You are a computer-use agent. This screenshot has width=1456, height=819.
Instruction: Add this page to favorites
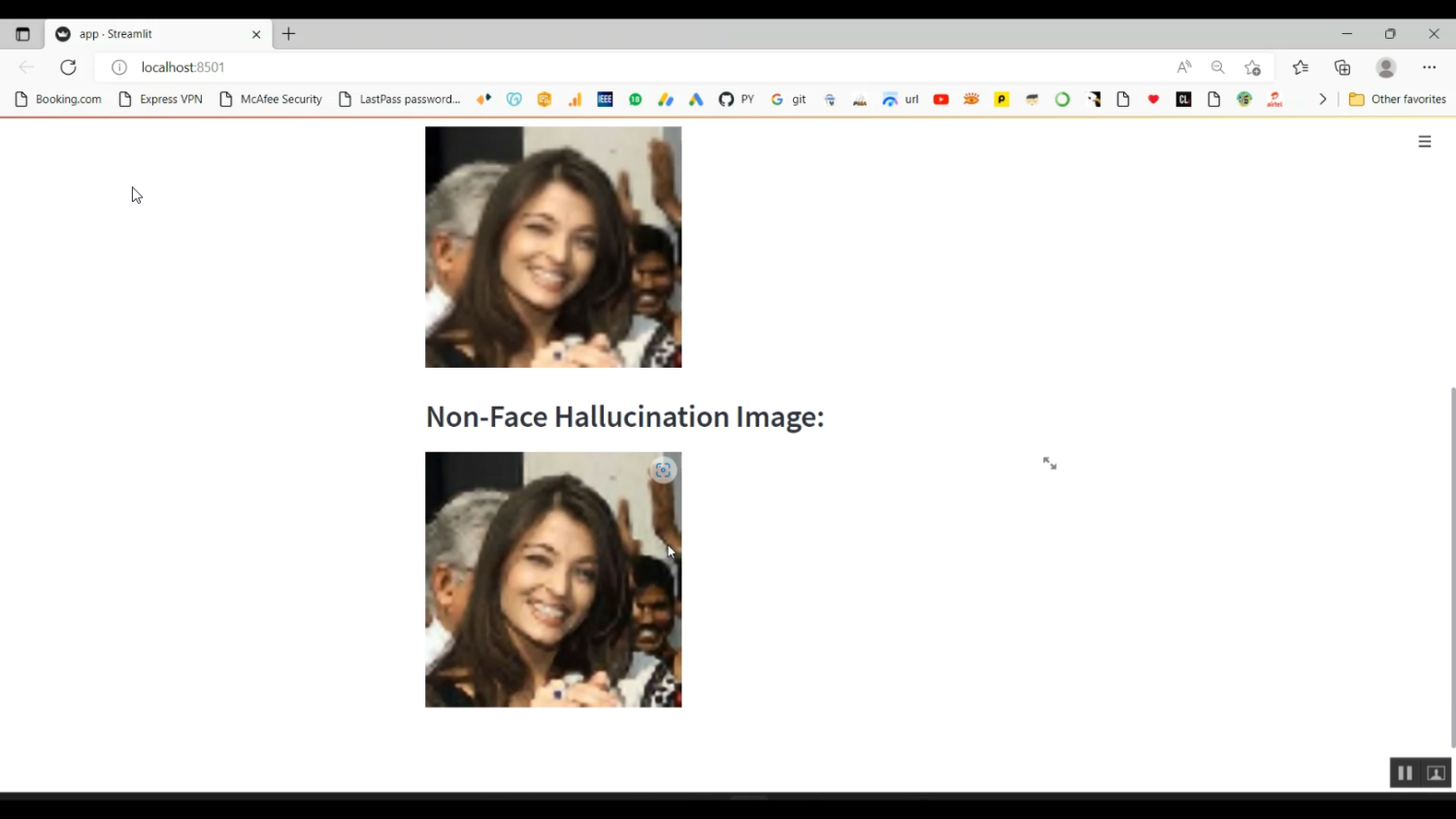(1252, 67)
